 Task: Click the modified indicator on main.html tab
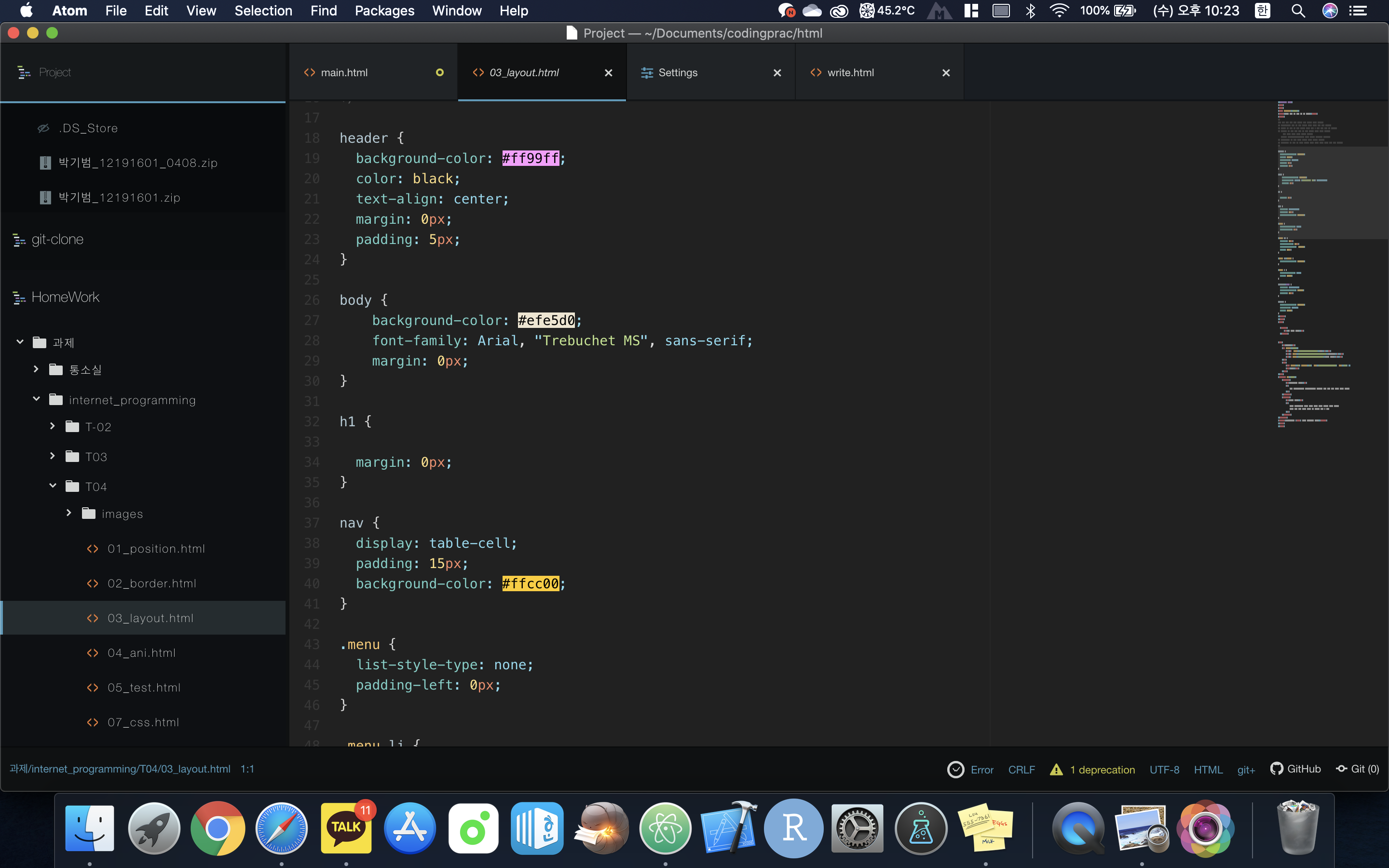click(440, 73)
